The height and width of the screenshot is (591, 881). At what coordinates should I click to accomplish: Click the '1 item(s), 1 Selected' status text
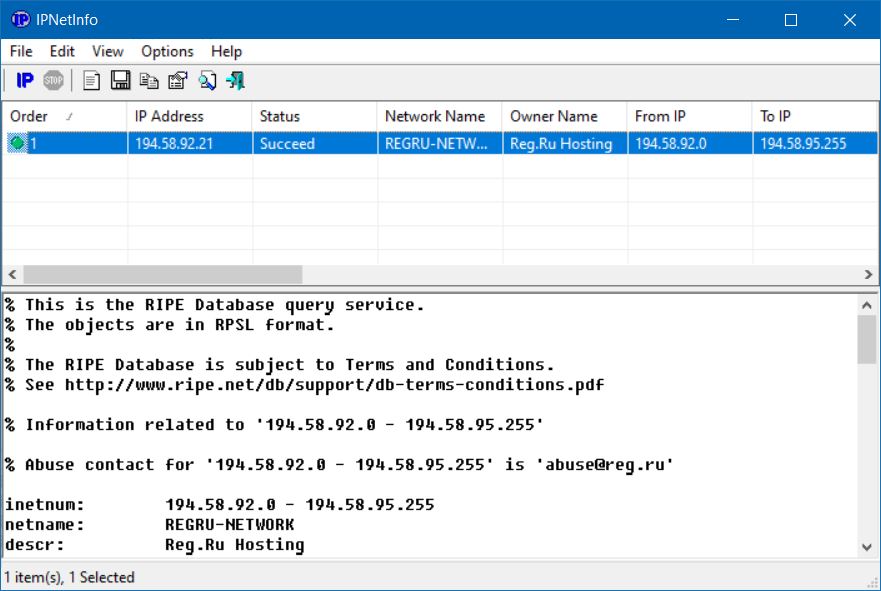tap(70, 578)
